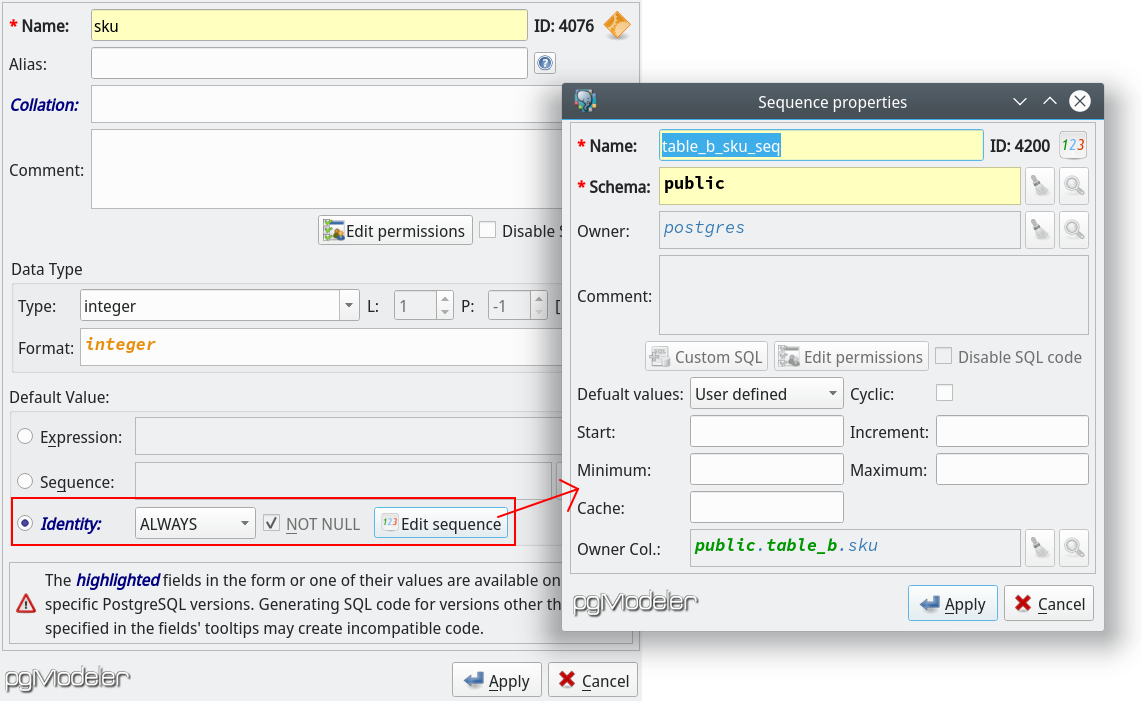Click the Sequence default value input field
This screenshot has width=1142, height=701.
pos(343,482)
